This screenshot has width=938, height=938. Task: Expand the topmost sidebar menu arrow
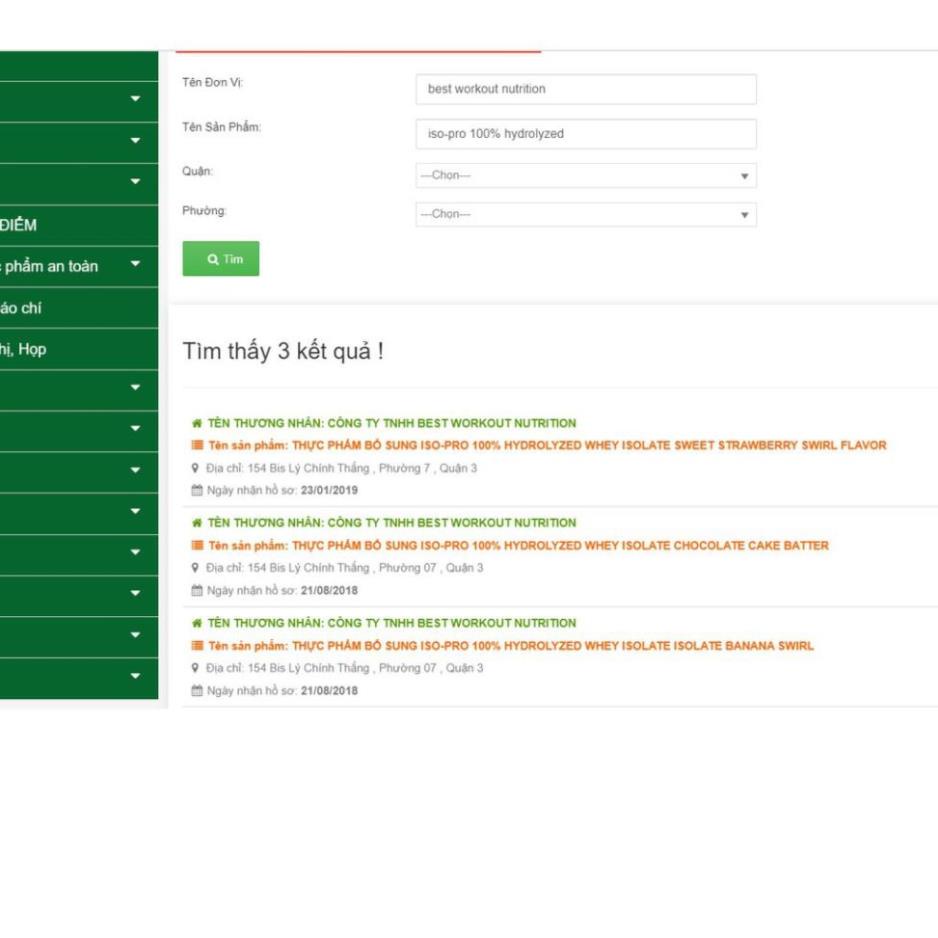click(135, 99)
